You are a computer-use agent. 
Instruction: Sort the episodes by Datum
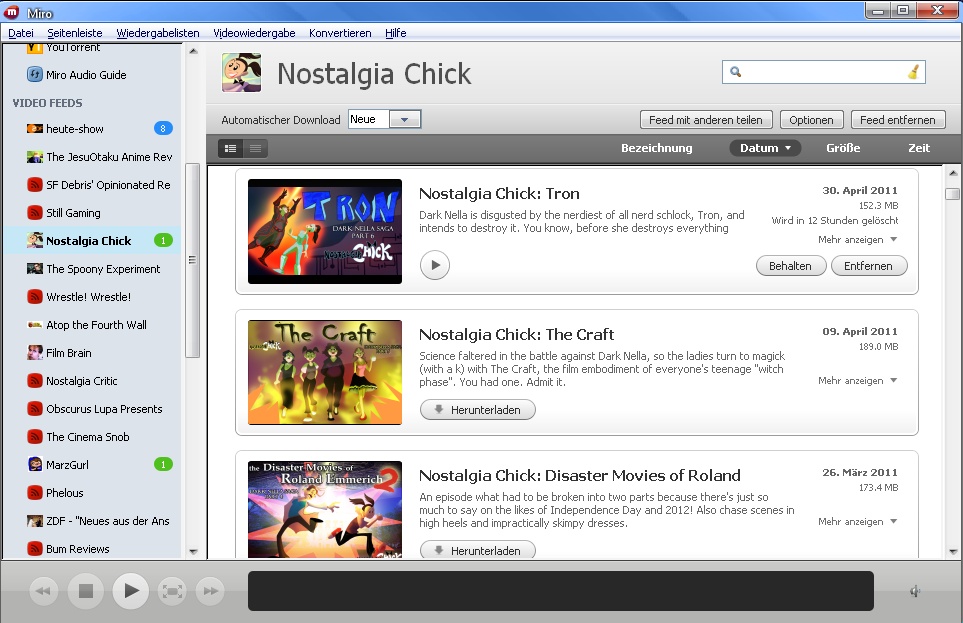[x=765, y=148]
